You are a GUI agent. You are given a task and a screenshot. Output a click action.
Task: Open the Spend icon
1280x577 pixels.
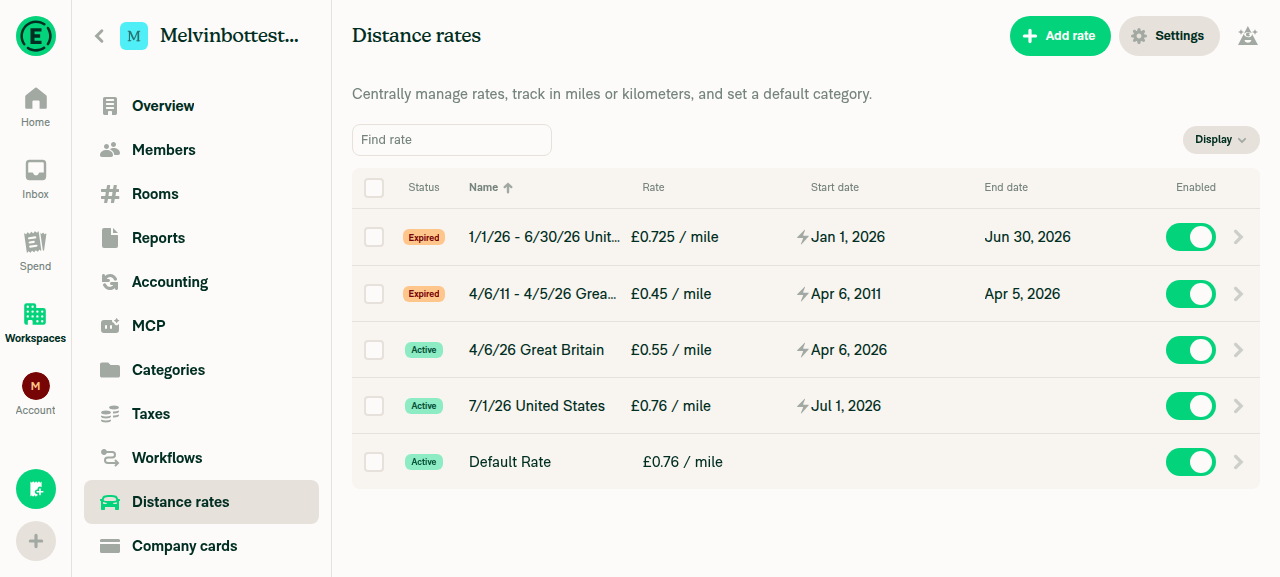[36, 242]
